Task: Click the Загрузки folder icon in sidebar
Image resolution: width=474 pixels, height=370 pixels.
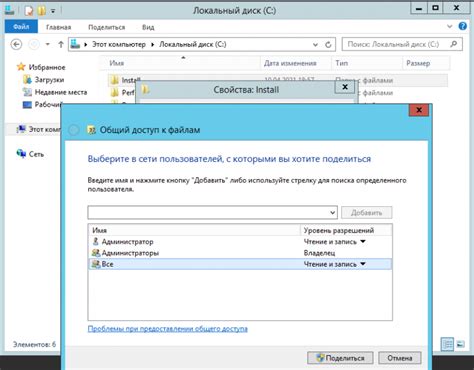Action: coord(27,79)
